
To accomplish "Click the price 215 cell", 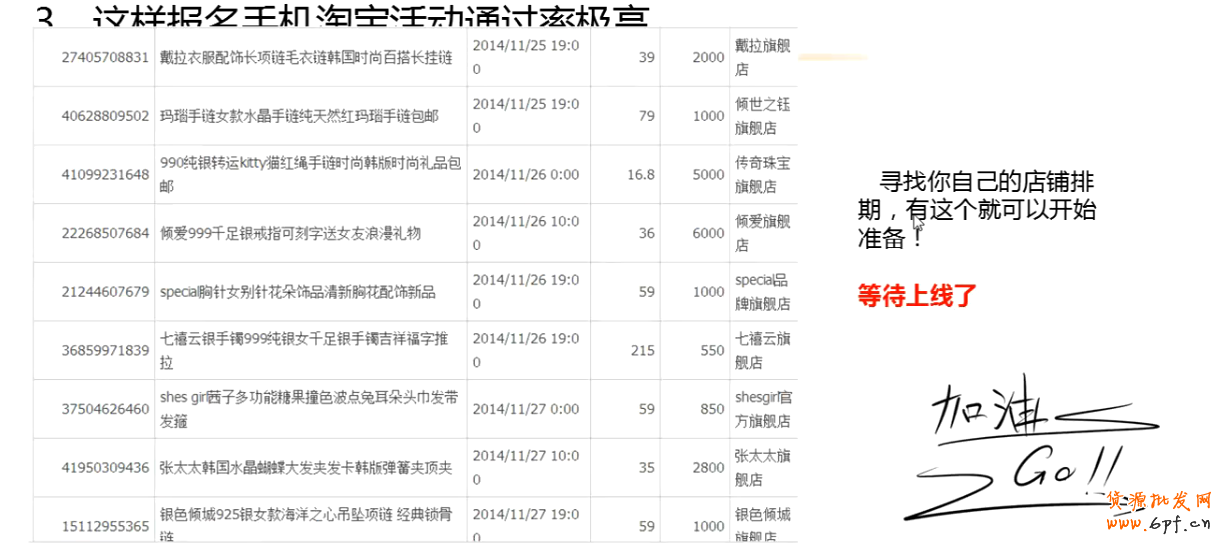I will pyautogui.click(x=642, y=350).
